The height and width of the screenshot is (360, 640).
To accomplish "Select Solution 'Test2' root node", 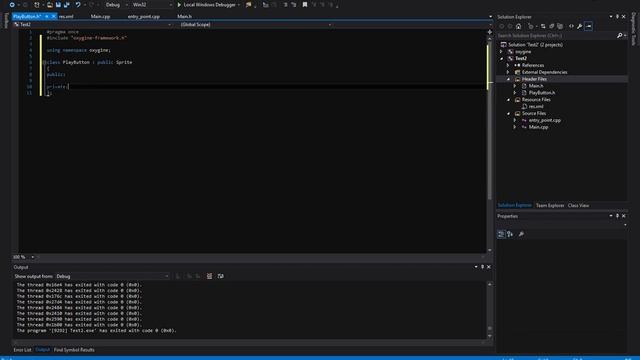I will [x=535, y=45].
